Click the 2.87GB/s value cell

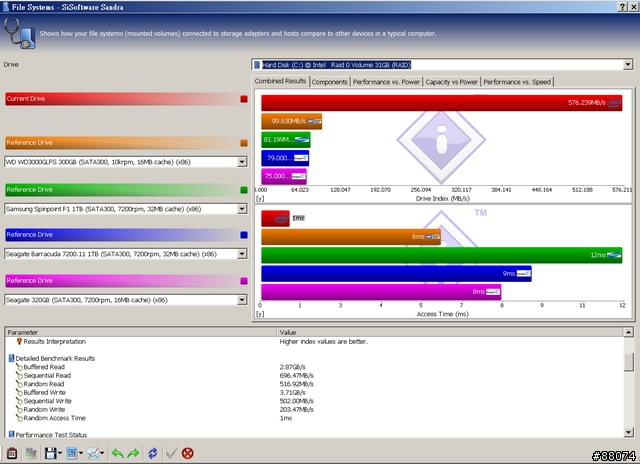tap(292, 367)
